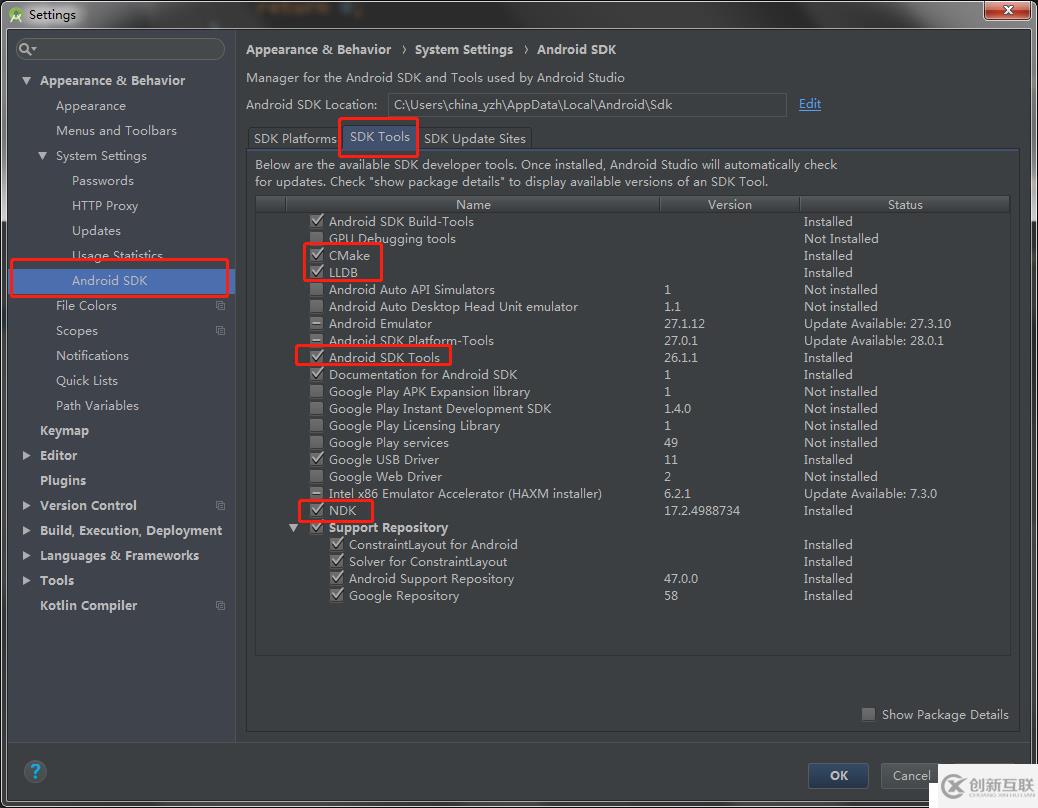Click the project-level icon beside Kotlin Compiler
The image size is (1038, 808).
point(220,606)
